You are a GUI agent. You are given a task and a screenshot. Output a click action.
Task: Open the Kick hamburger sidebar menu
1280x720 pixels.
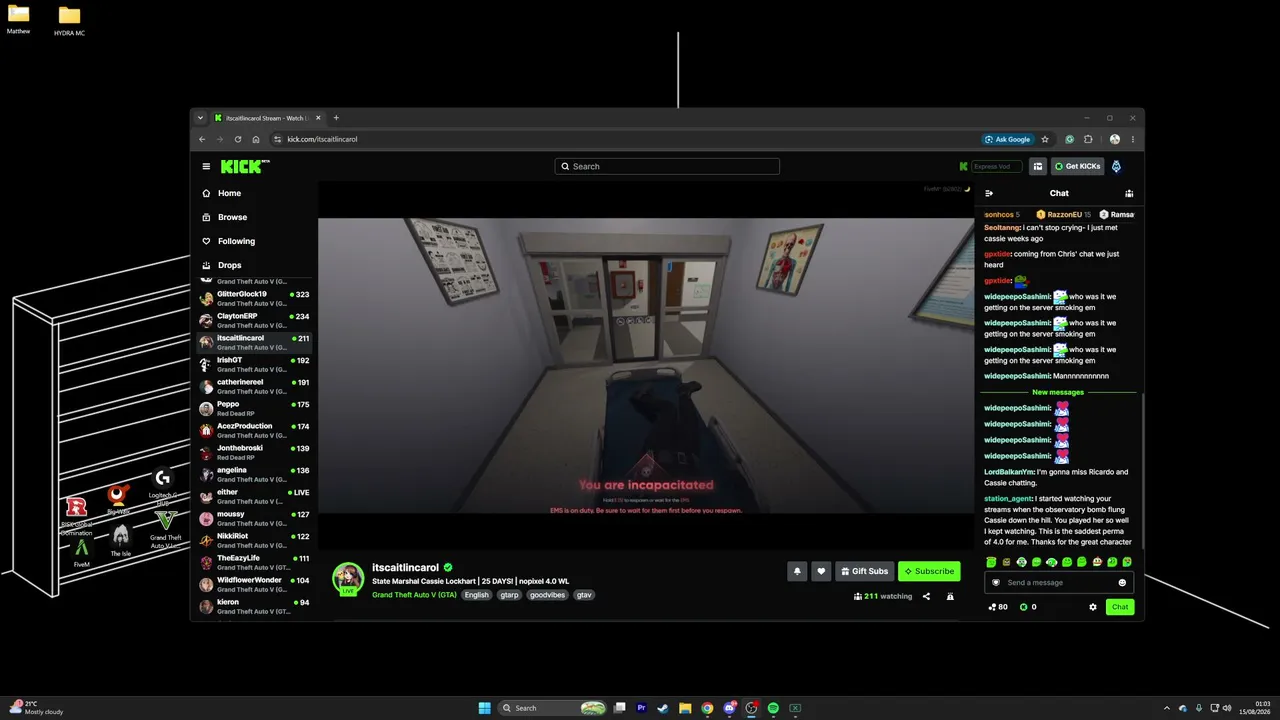(x=206, y=166)
